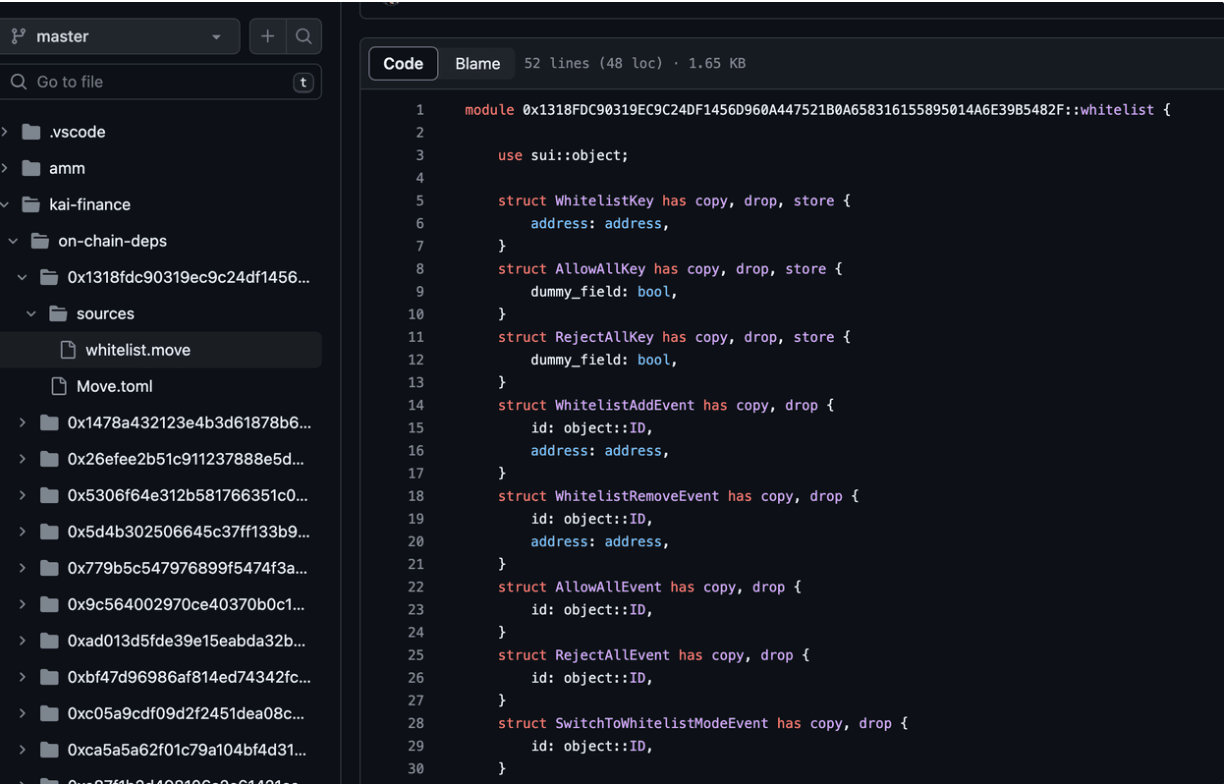Screen dimensions: 1228x784
Task: Expand the 0x9c564002970ce40370b0c1 folder chevron
Action: click(x=22, y=604)
